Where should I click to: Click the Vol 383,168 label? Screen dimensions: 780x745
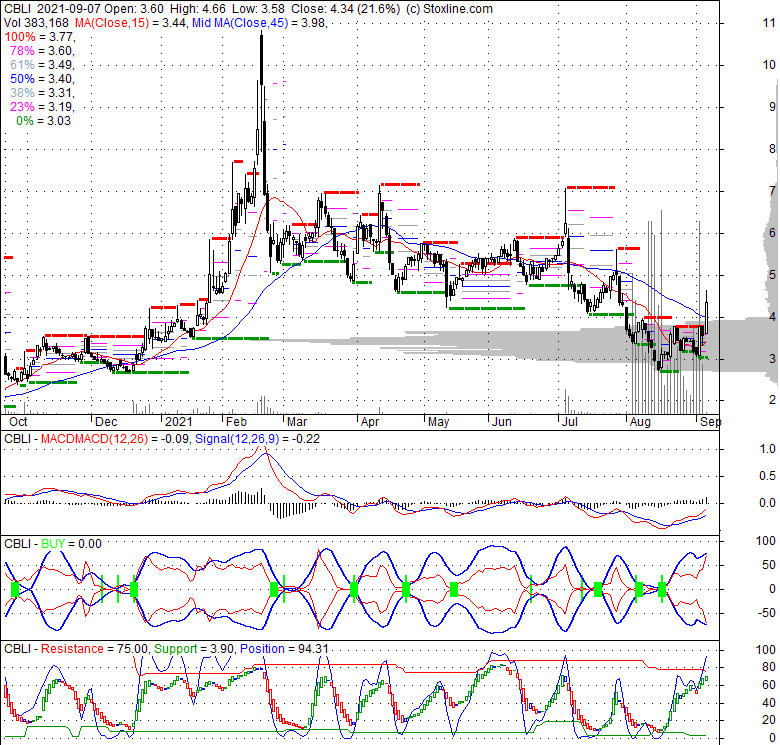[37, 23]
